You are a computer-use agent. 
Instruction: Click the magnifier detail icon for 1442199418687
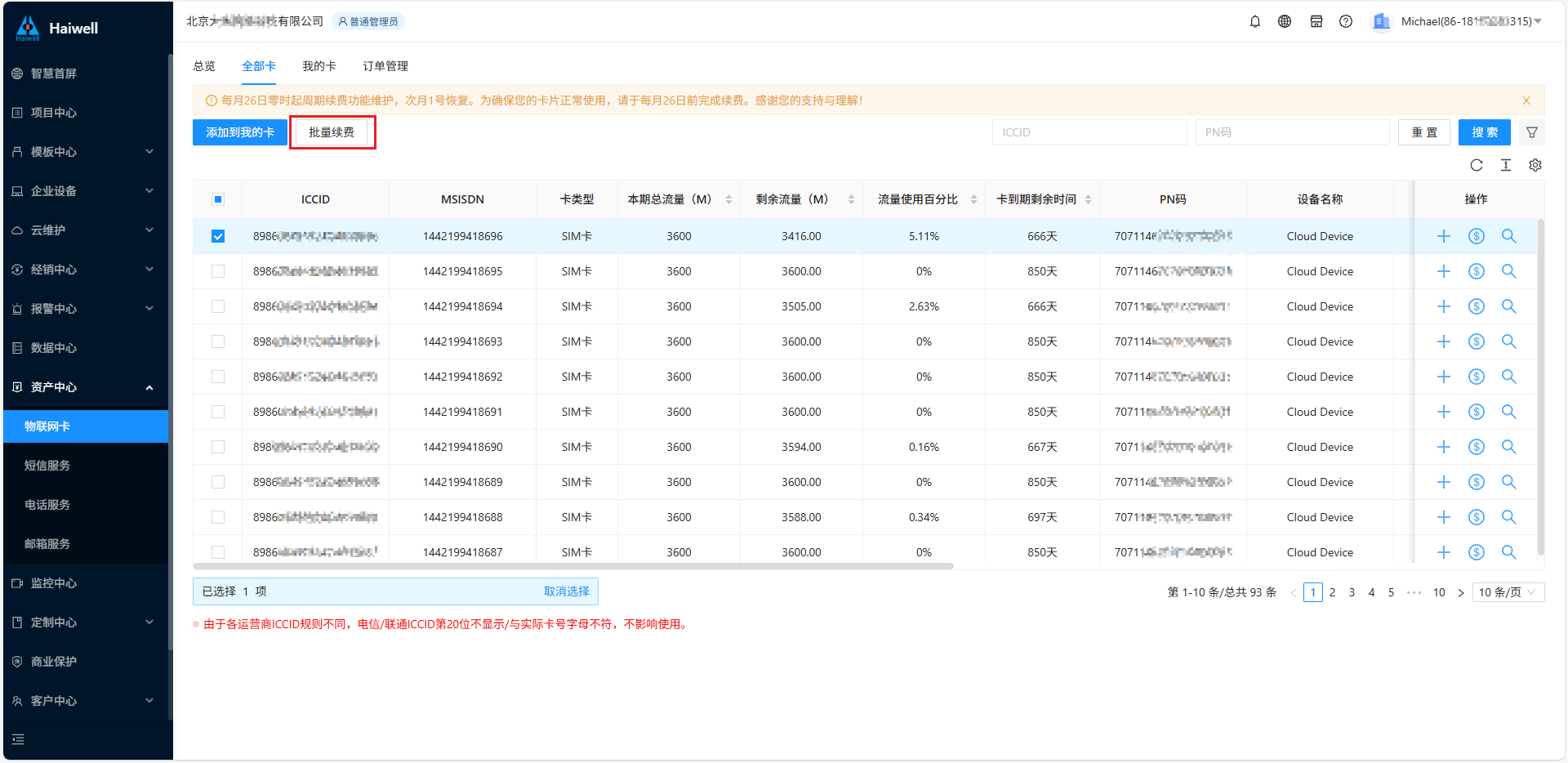click(x=1509, y=552)
